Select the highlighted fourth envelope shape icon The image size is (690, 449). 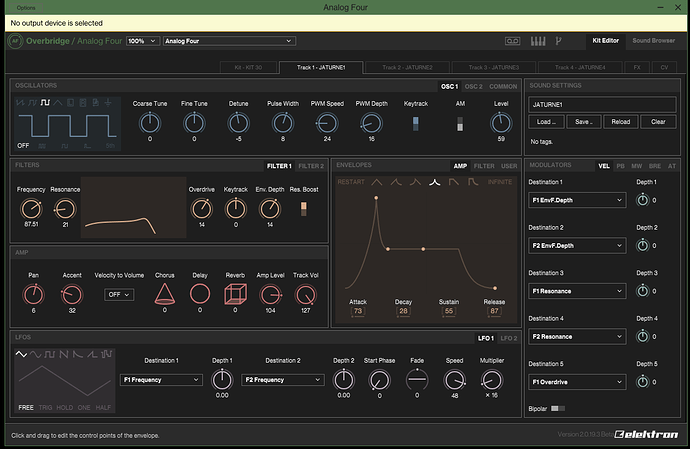coord(435,182)
